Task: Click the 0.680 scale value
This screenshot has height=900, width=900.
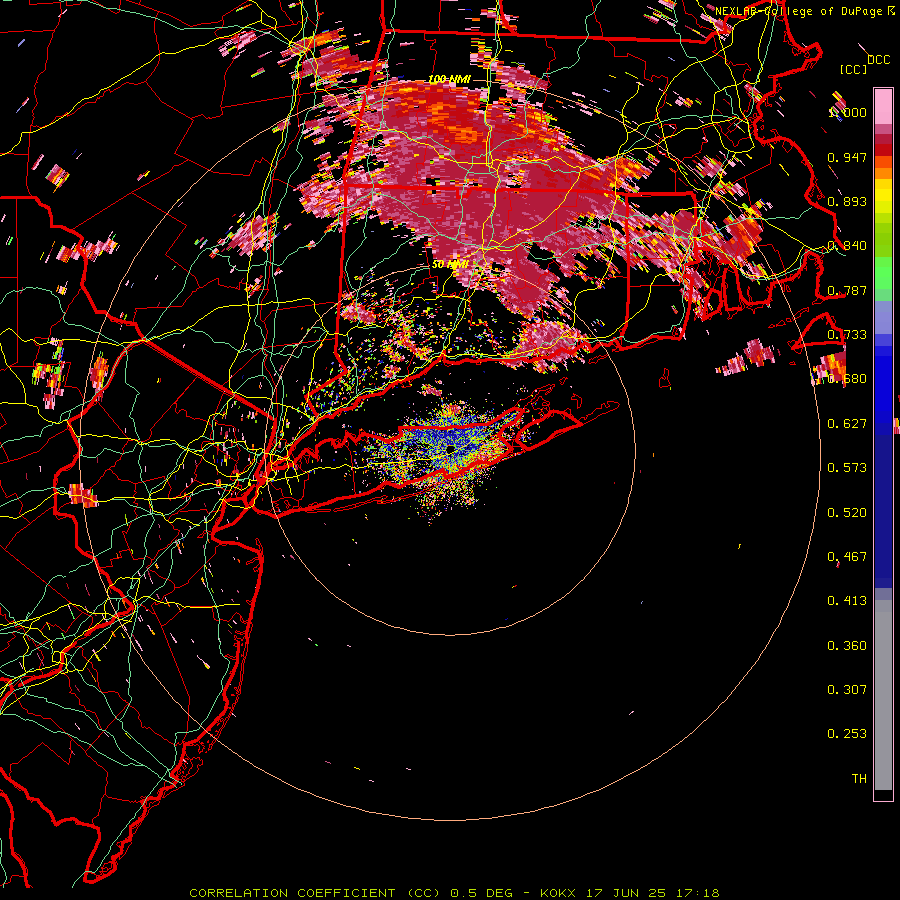Action: tap(847, 379)
